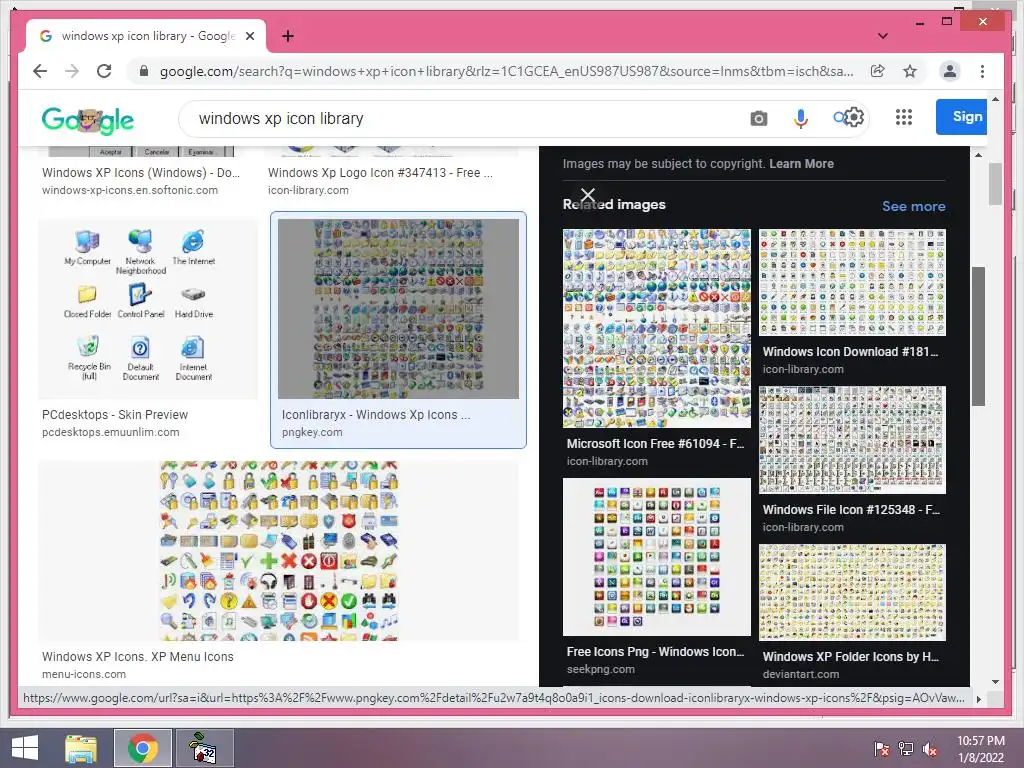The width and height of the screenshot is (1024, 768).
Task: Open the PCdesktops Skin Preview image
Action: (148, 308)
